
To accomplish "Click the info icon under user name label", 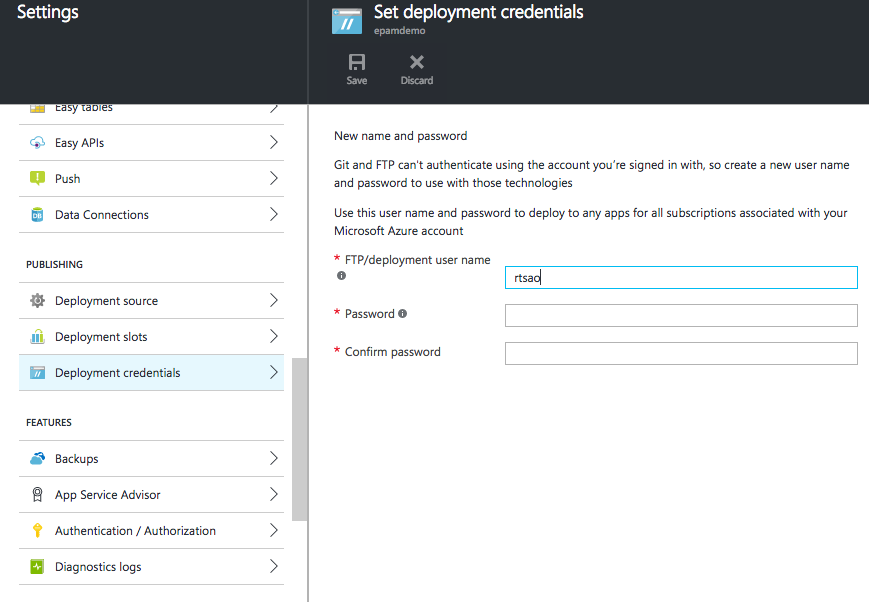I will [x=341, y=276].
